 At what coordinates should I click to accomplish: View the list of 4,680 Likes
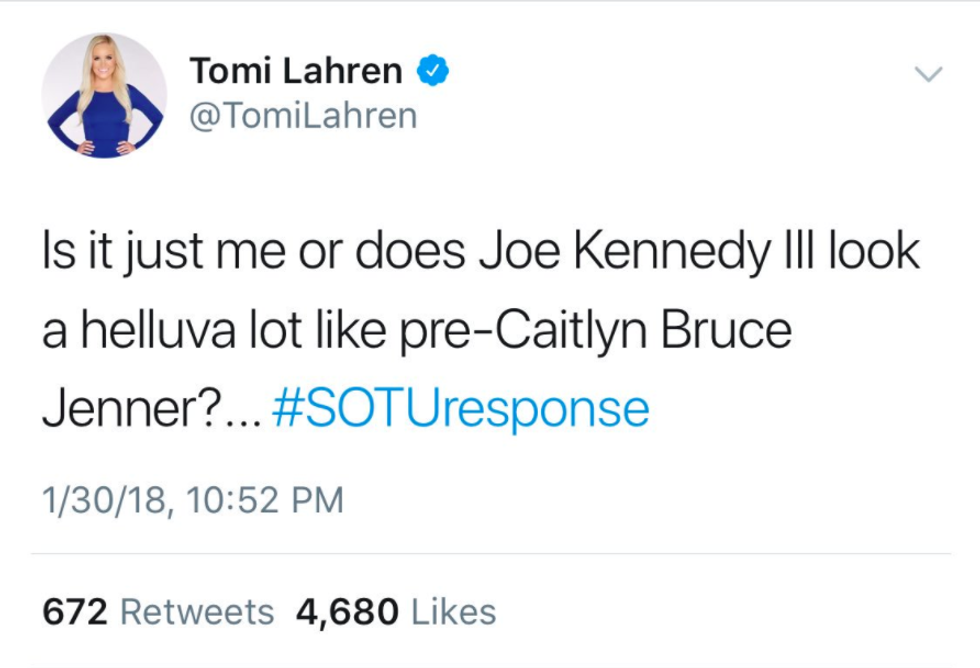[x=396, y=611]
